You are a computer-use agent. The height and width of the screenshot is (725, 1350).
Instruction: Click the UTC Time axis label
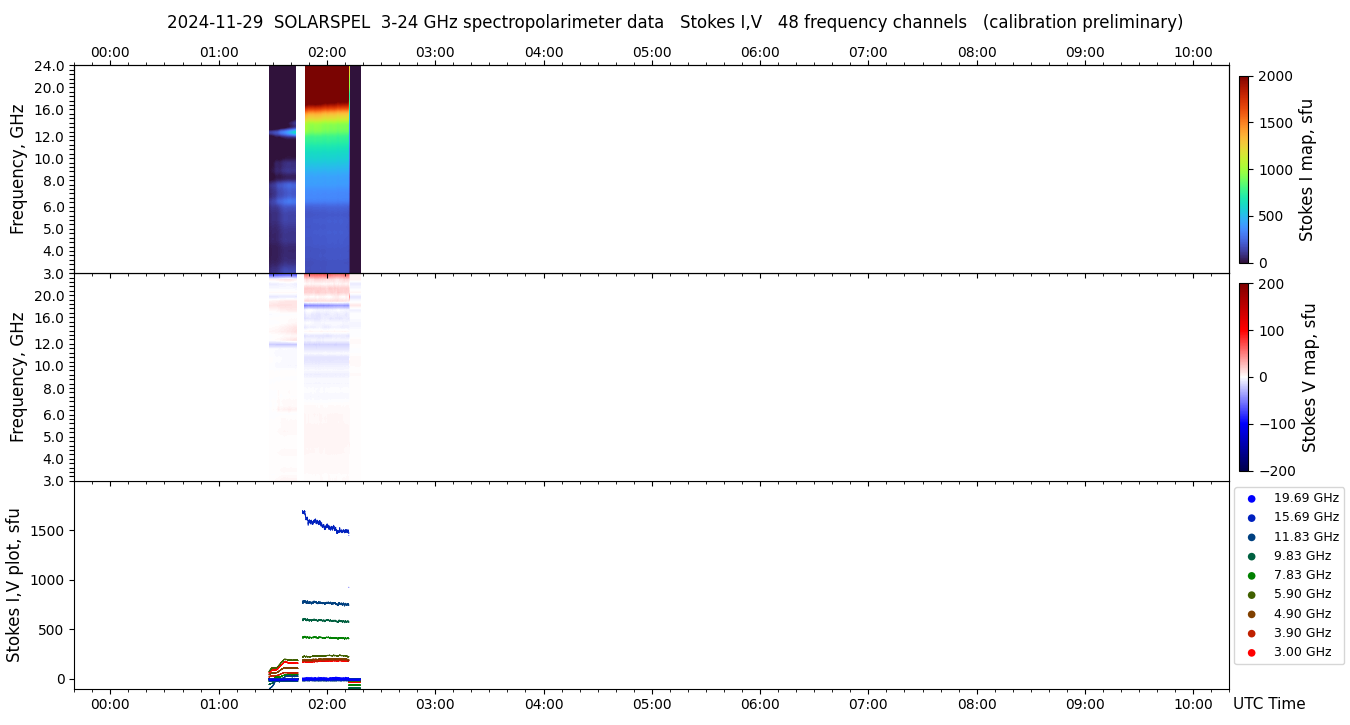pyautogui.click(x=1268, y=704)
